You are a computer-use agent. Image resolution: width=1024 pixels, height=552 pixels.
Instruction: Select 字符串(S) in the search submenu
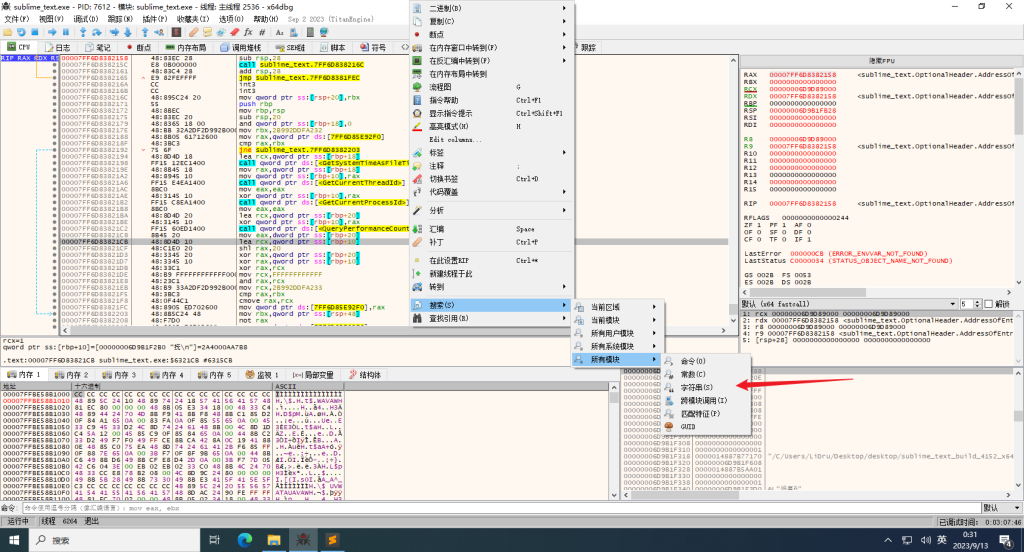[698, 386]
